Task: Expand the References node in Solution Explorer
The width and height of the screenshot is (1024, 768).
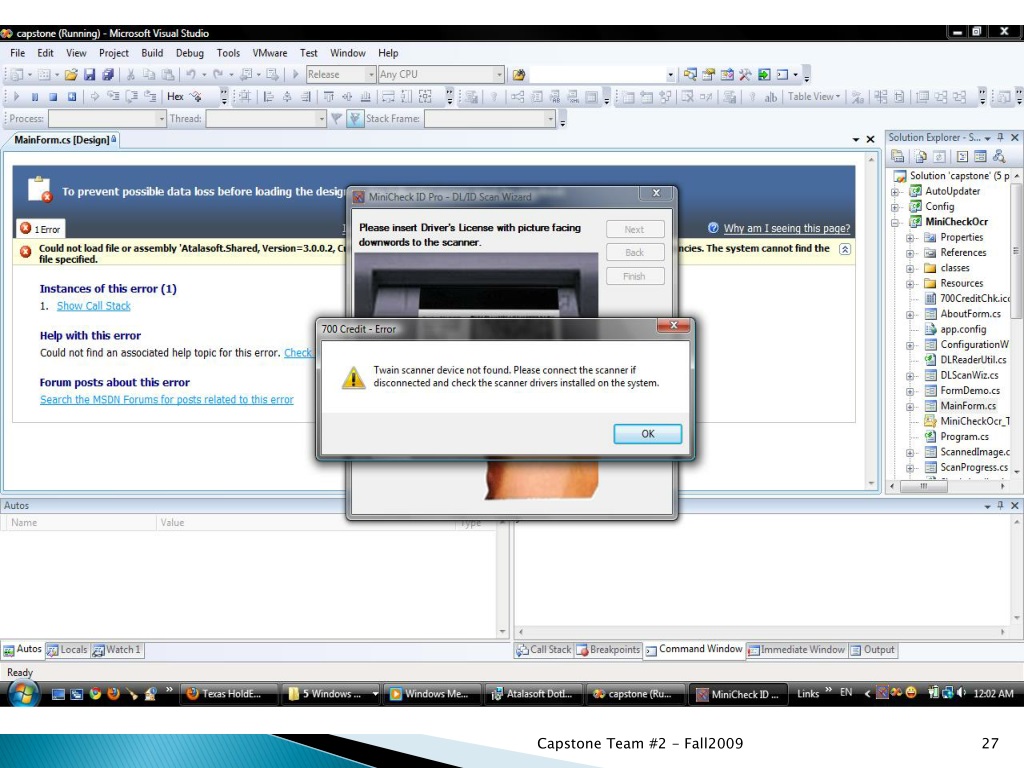Action: coord(910,253)
